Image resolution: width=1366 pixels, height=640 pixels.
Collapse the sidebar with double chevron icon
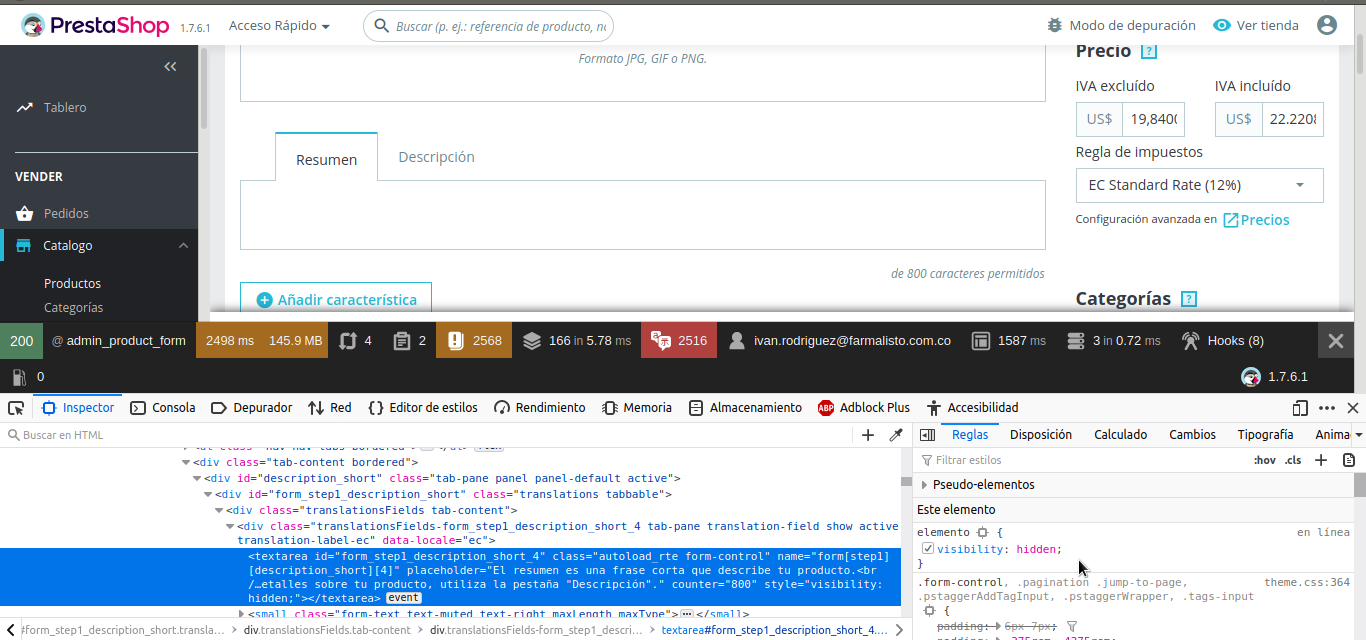170,67
